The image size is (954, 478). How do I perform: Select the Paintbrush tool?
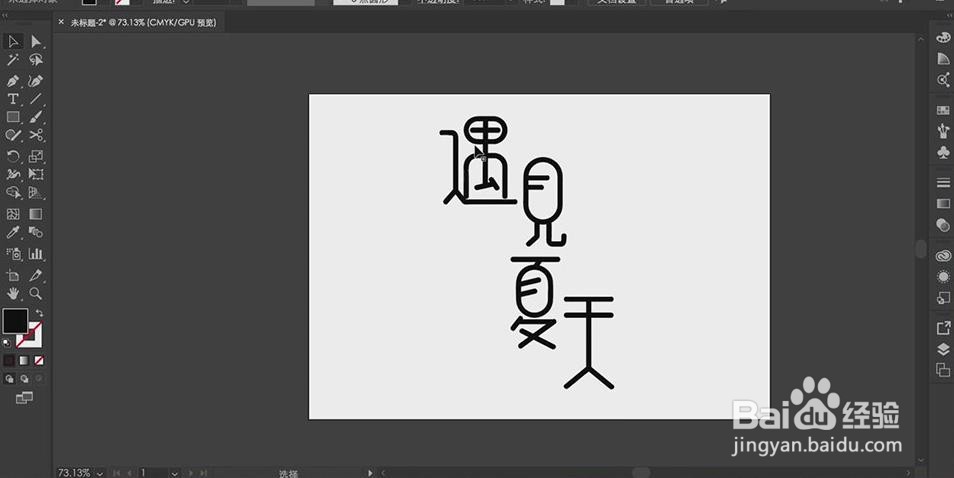[36, 117]
